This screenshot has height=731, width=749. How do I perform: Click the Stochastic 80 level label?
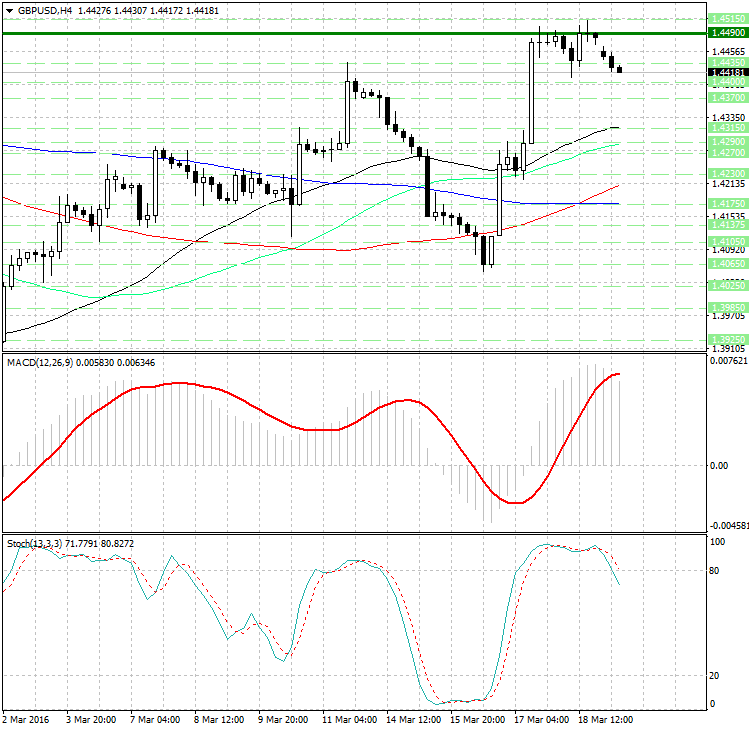[715, 570]
